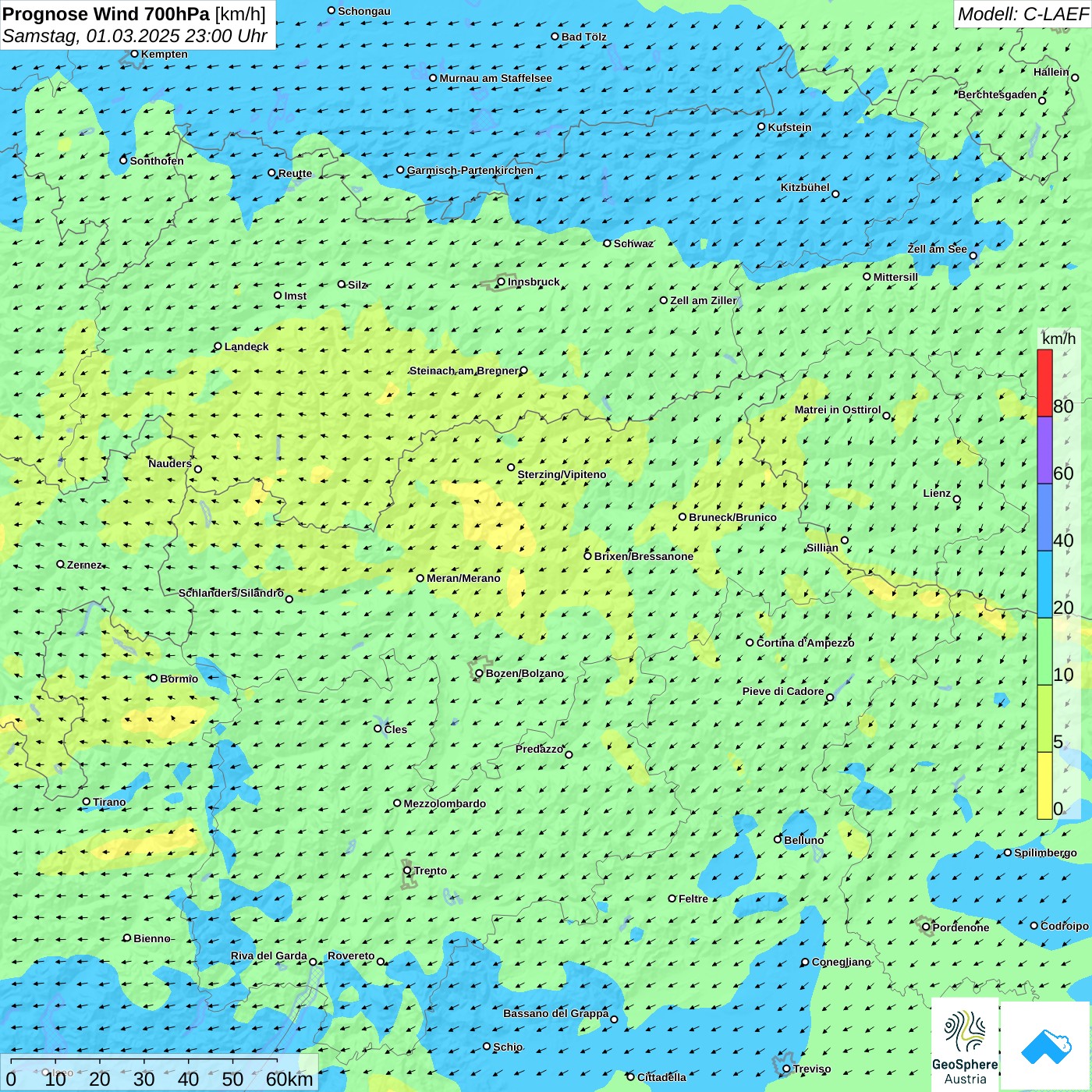Click the purple 60 km/h legend color
This screenshot has width=1092, height=1092.
(1044, 451)
